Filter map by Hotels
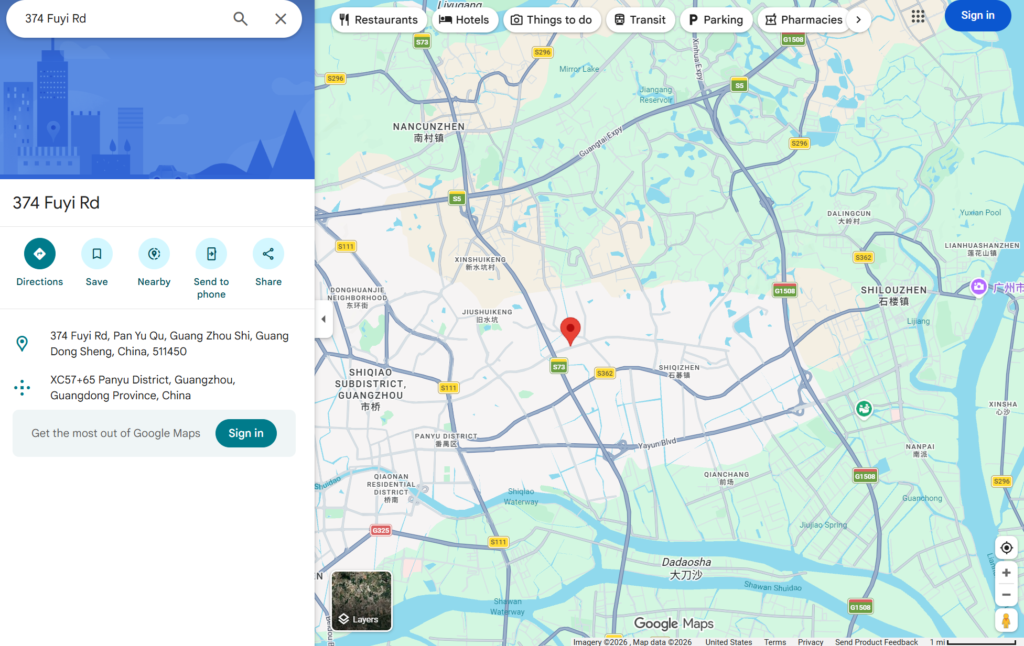Image resolution: width=1024 pixels, height=646 pixels. tap(464, 20)
